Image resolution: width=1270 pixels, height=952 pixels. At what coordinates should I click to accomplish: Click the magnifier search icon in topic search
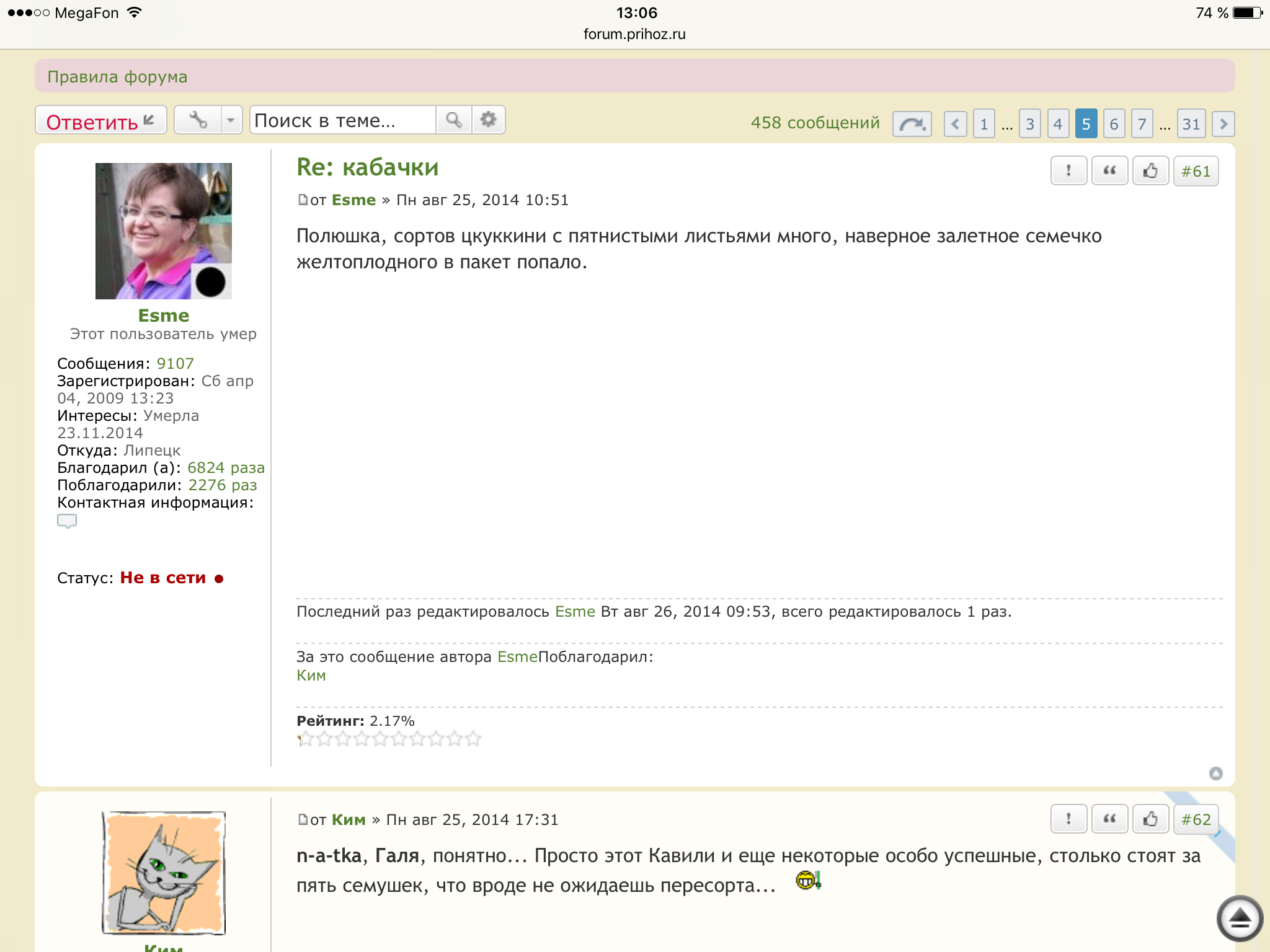(454, 120)
